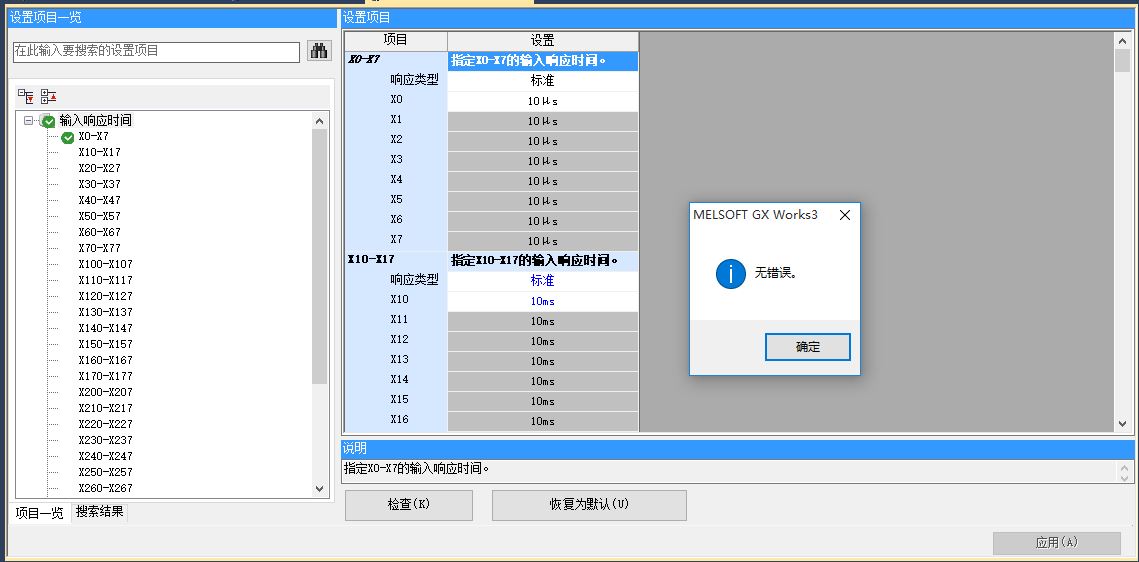Select X10-X17 in the tree
Viewport: 1139px width, 562px height.
click(99, 152)
